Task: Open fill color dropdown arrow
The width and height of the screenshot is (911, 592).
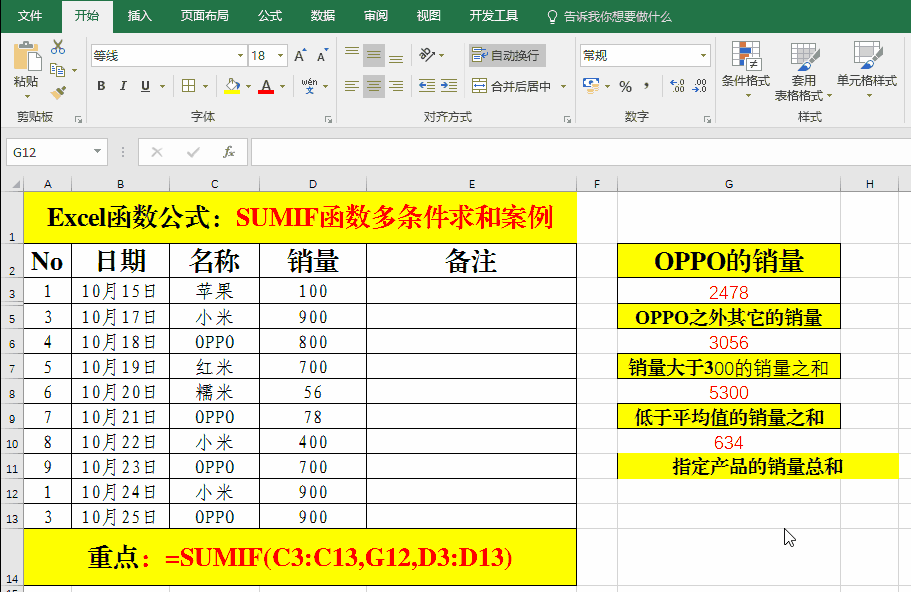Action: click(248, 87)
